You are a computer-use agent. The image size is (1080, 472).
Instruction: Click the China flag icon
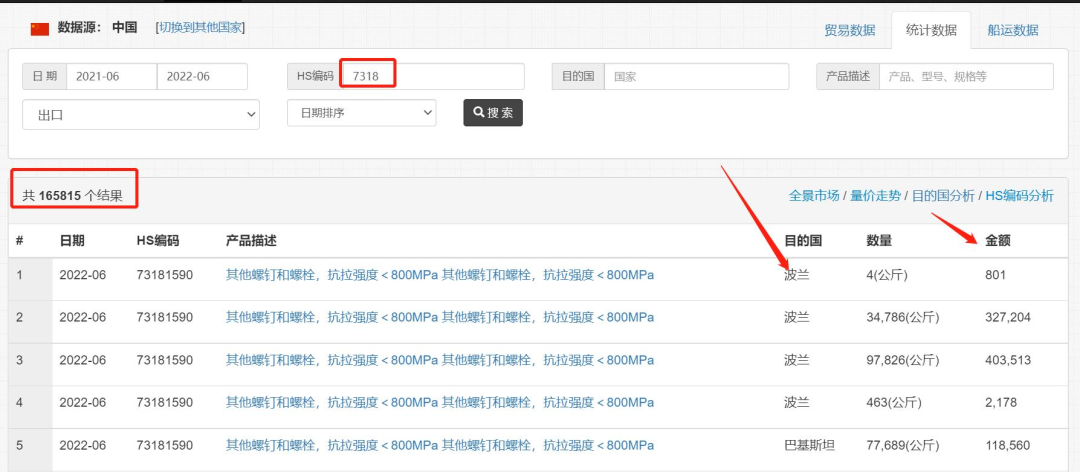point(40,29)
